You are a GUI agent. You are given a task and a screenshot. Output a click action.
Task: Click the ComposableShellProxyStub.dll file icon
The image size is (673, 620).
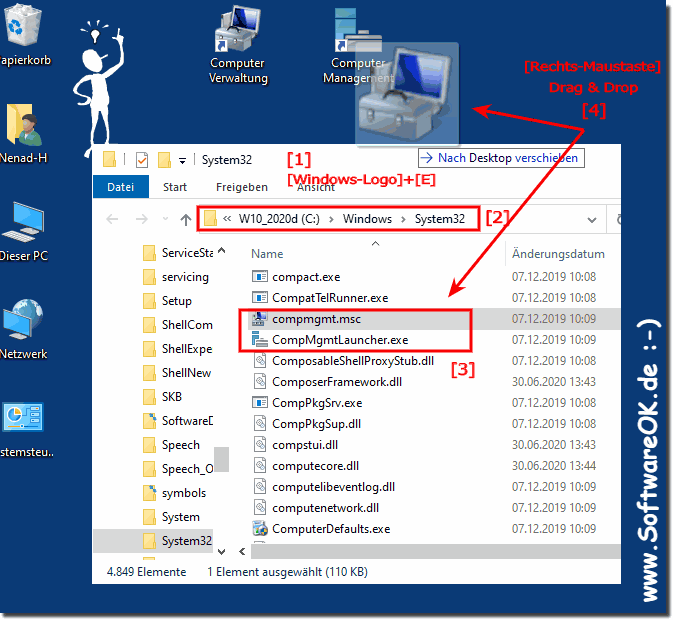[260, 361]
